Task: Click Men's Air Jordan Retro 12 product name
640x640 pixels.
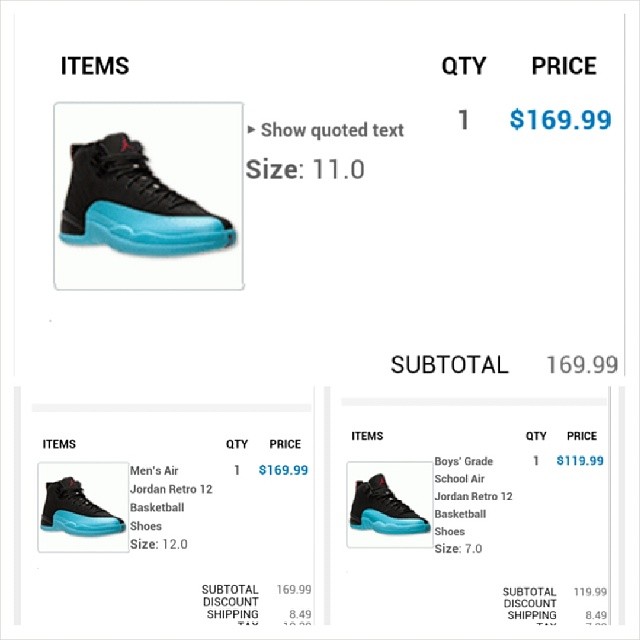Action: pos(171,498)
